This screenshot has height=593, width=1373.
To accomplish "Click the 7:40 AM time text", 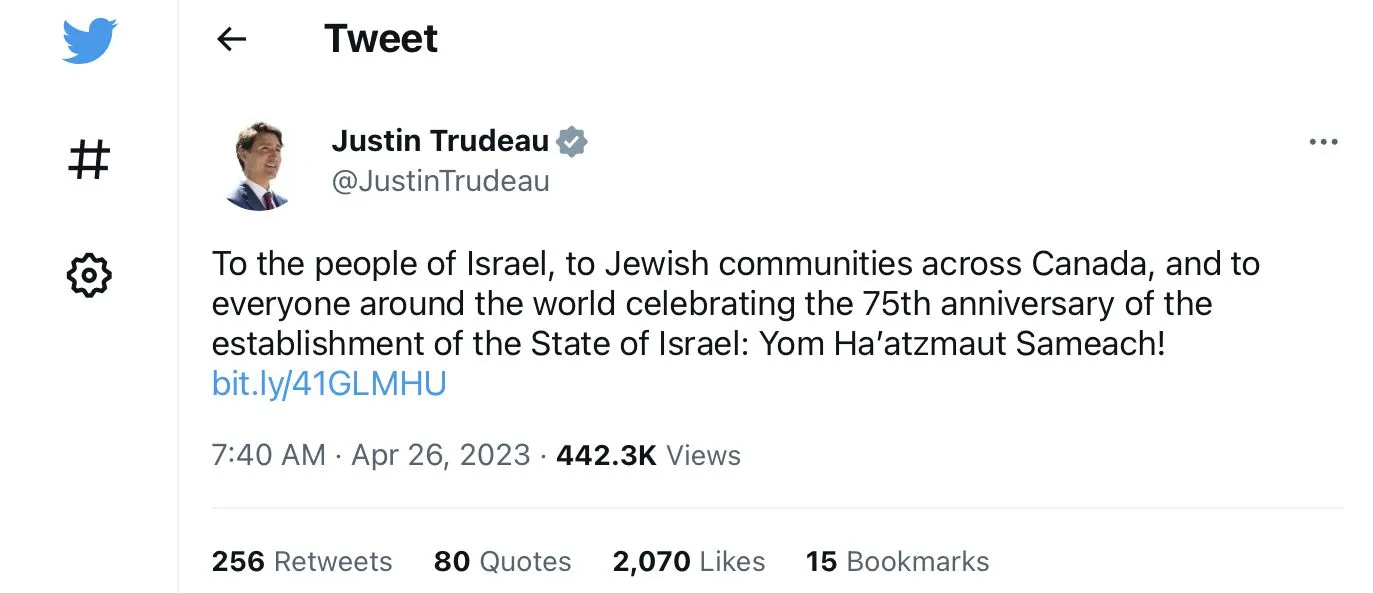I will (268, 456).
